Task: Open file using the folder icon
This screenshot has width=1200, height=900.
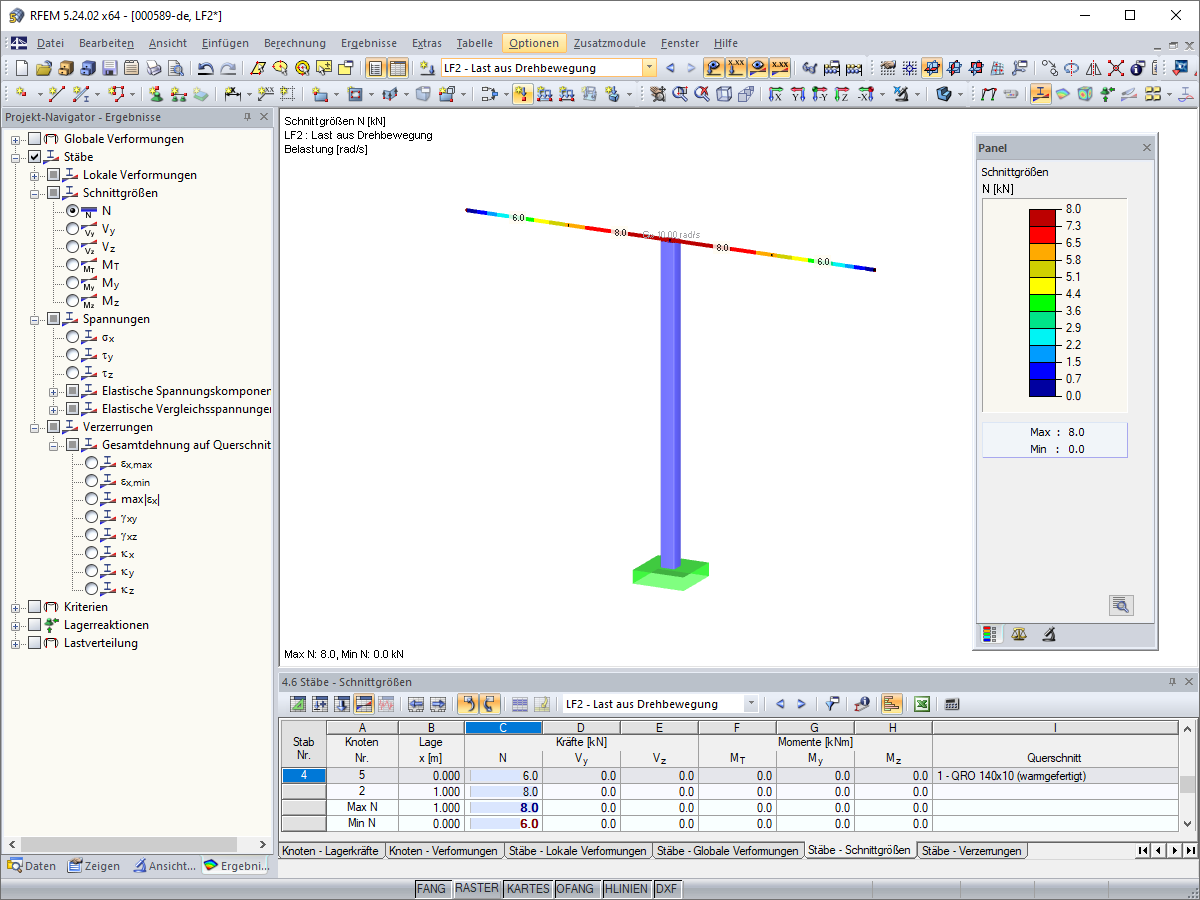Action: point(43,68)
